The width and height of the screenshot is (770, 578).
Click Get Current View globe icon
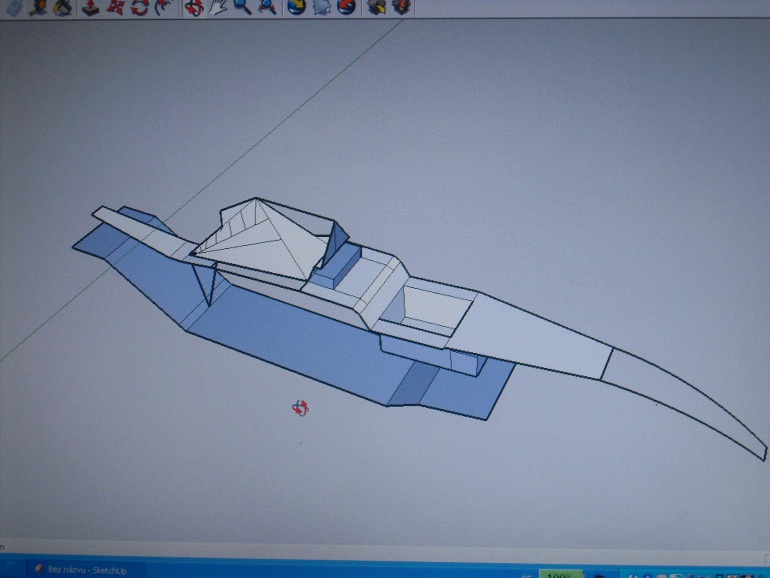click(x=297, y=7)
